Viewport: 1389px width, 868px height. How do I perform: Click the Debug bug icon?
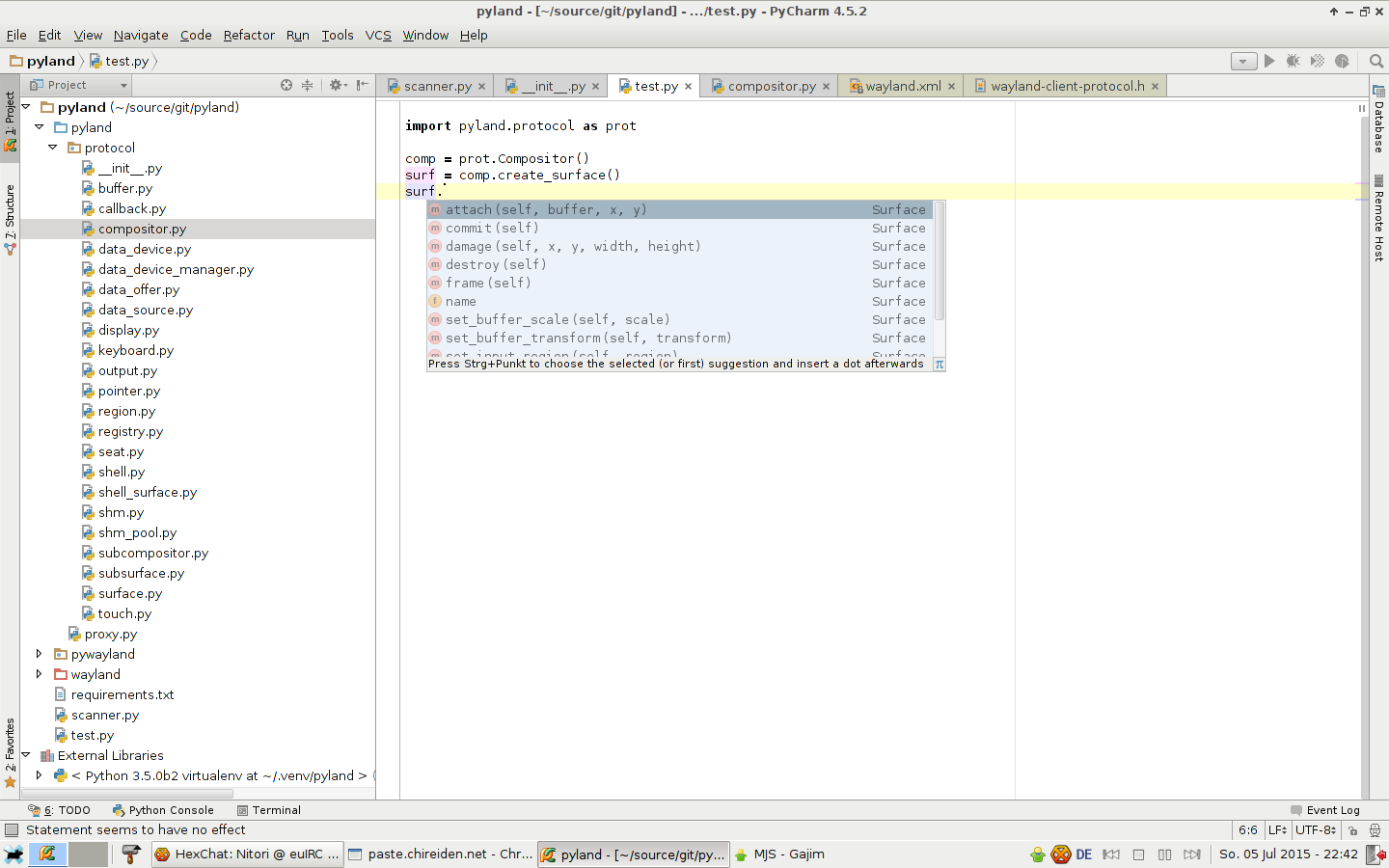pos(1294,61)
